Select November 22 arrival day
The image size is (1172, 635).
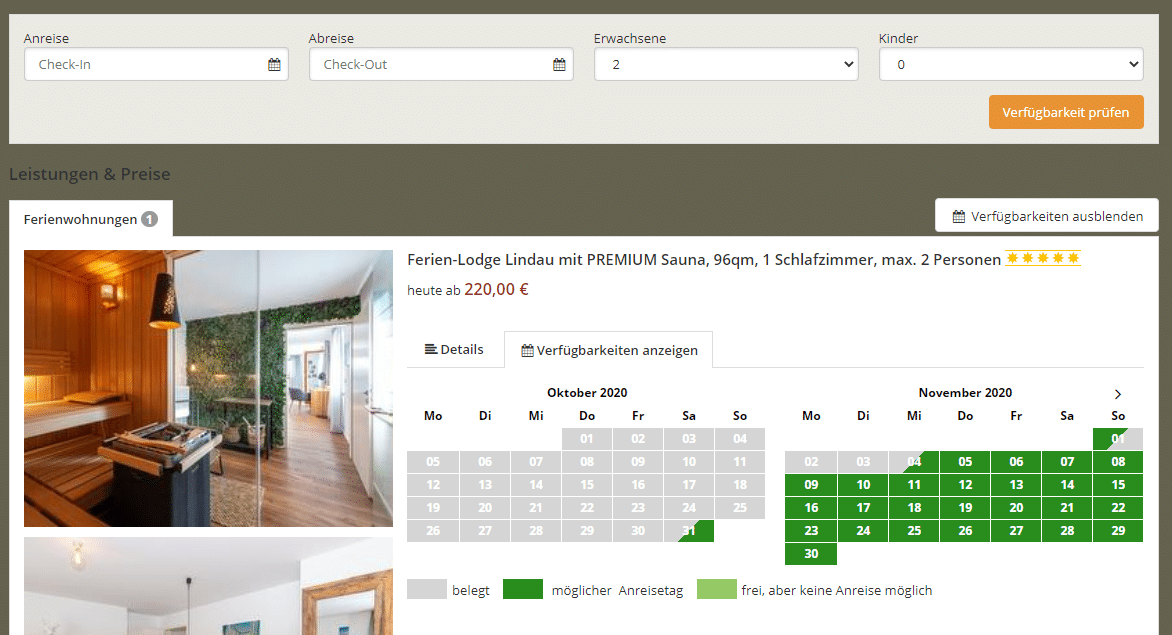(x=1118, y=508)
